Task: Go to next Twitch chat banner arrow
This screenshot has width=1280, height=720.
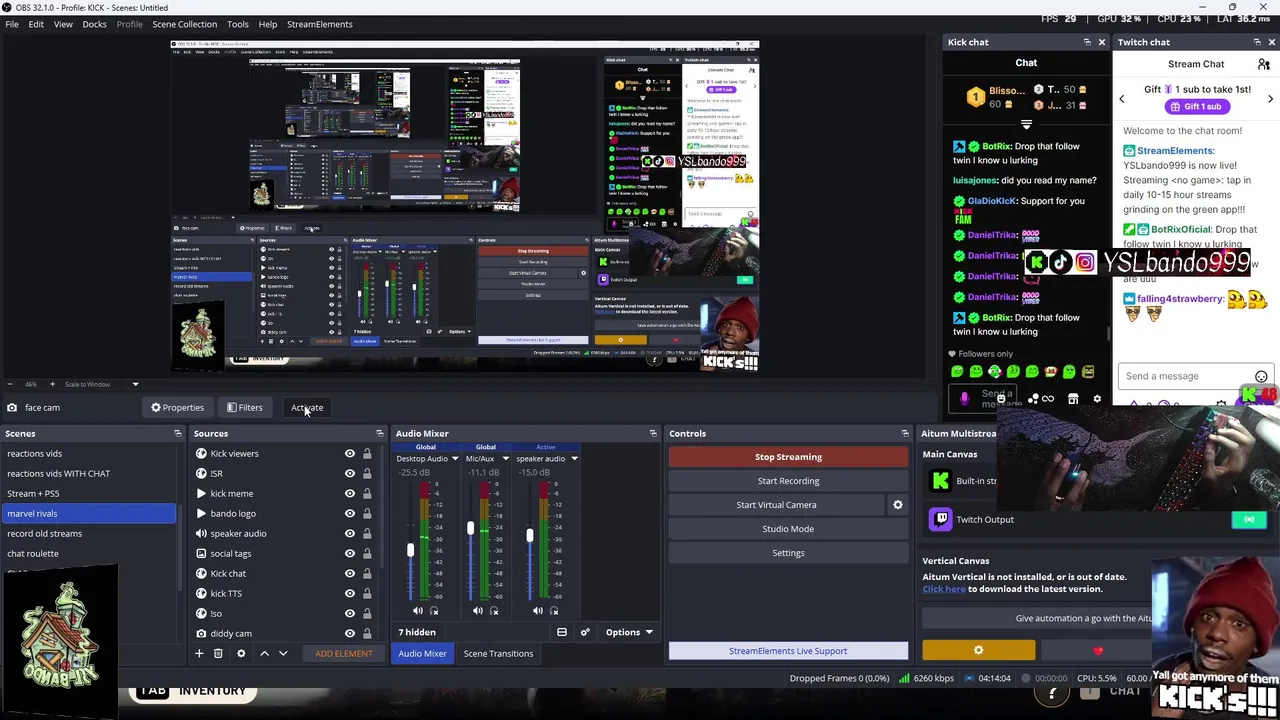Action: click(x=1270, y=98)
